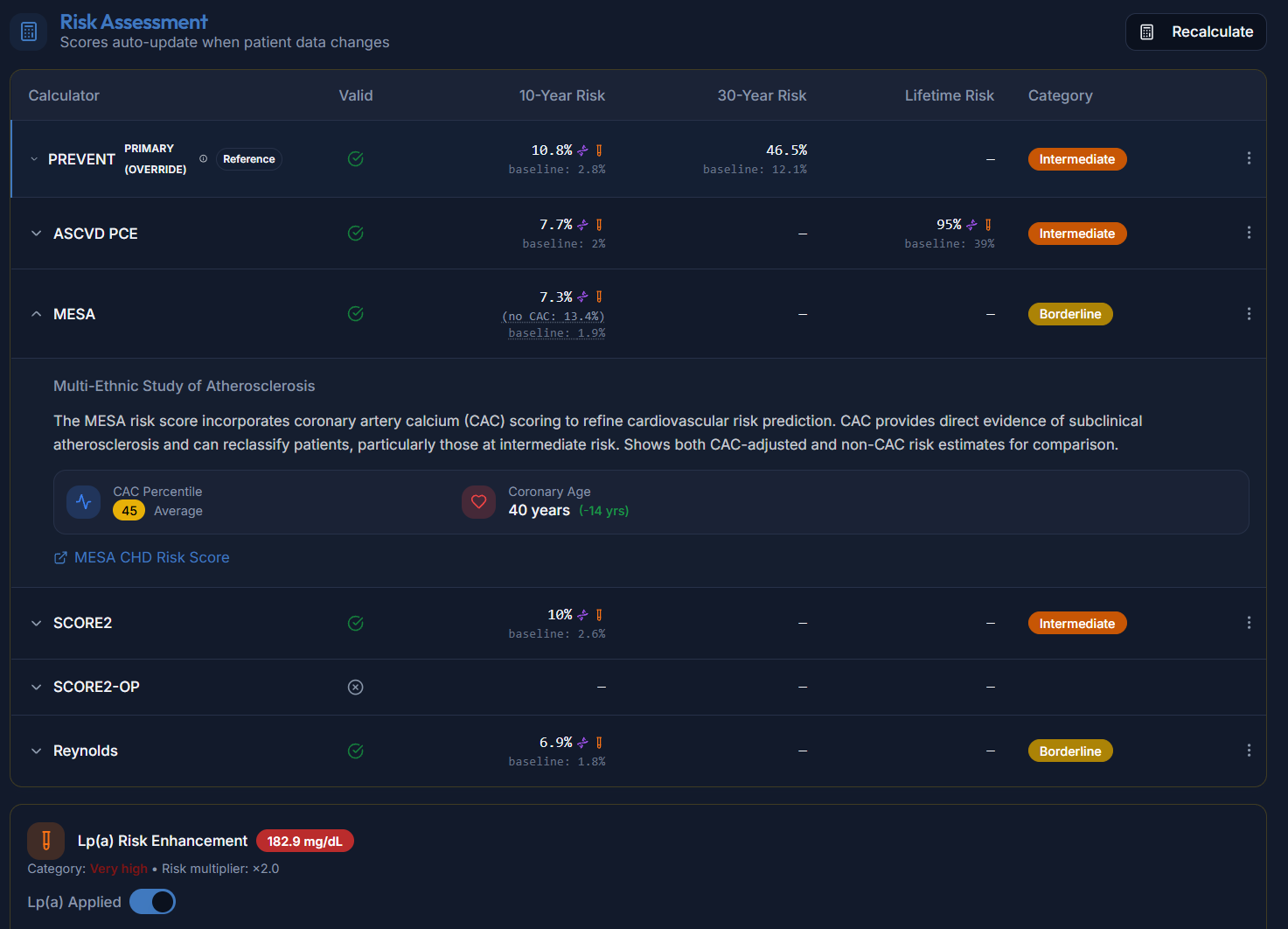Expand the ASCVD PCE row

(36, 234)
